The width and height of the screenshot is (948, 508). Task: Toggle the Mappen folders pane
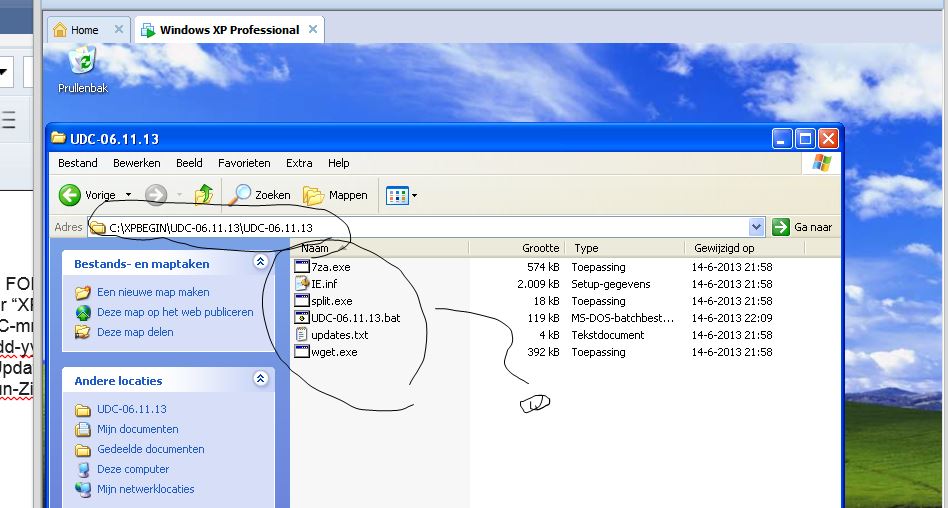coord(335,195)
